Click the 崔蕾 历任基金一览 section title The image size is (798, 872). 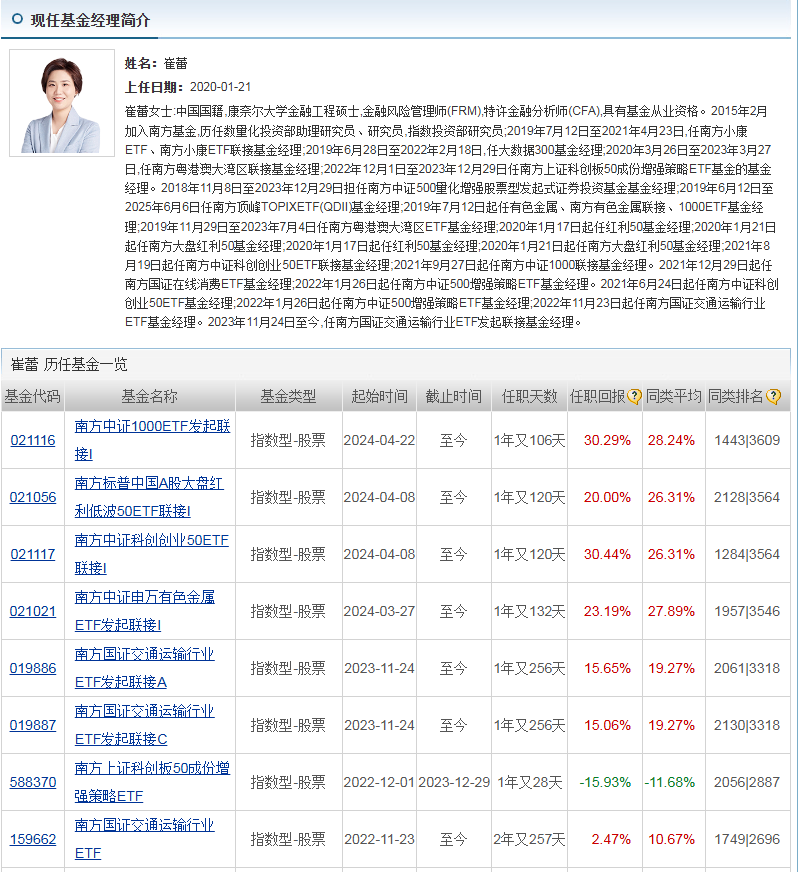69,365
